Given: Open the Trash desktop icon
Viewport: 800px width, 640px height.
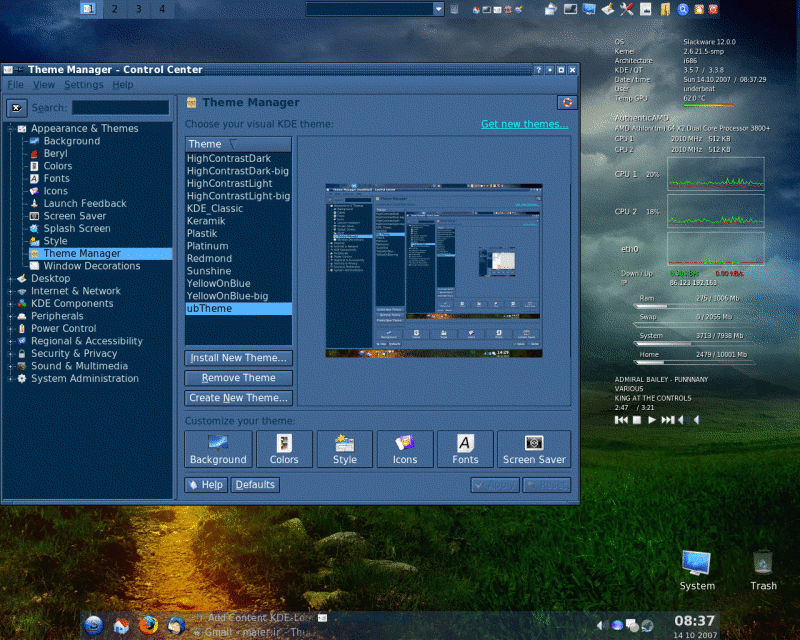Looking at the screenshot, I should (763, 571).
